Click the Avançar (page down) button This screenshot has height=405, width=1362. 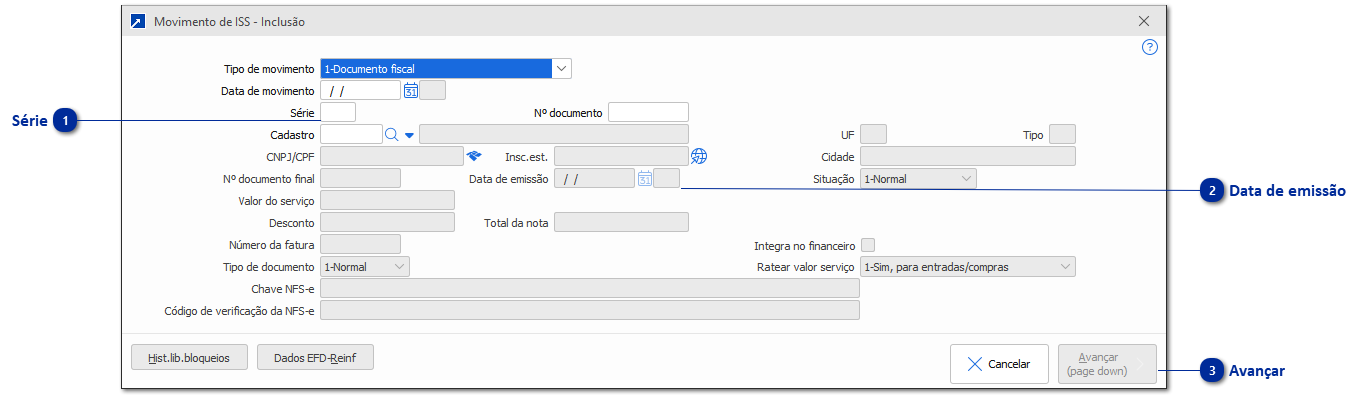(x=1107, y=364)
